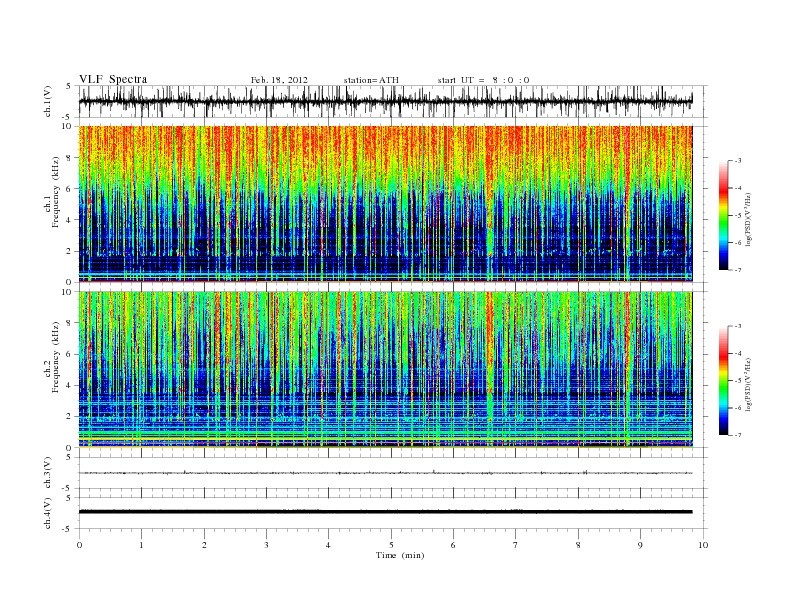Viewport: 792px width, 612px height.
Task: Click the "start UT = 8 :0 :0" text
Action: point(483,80)
